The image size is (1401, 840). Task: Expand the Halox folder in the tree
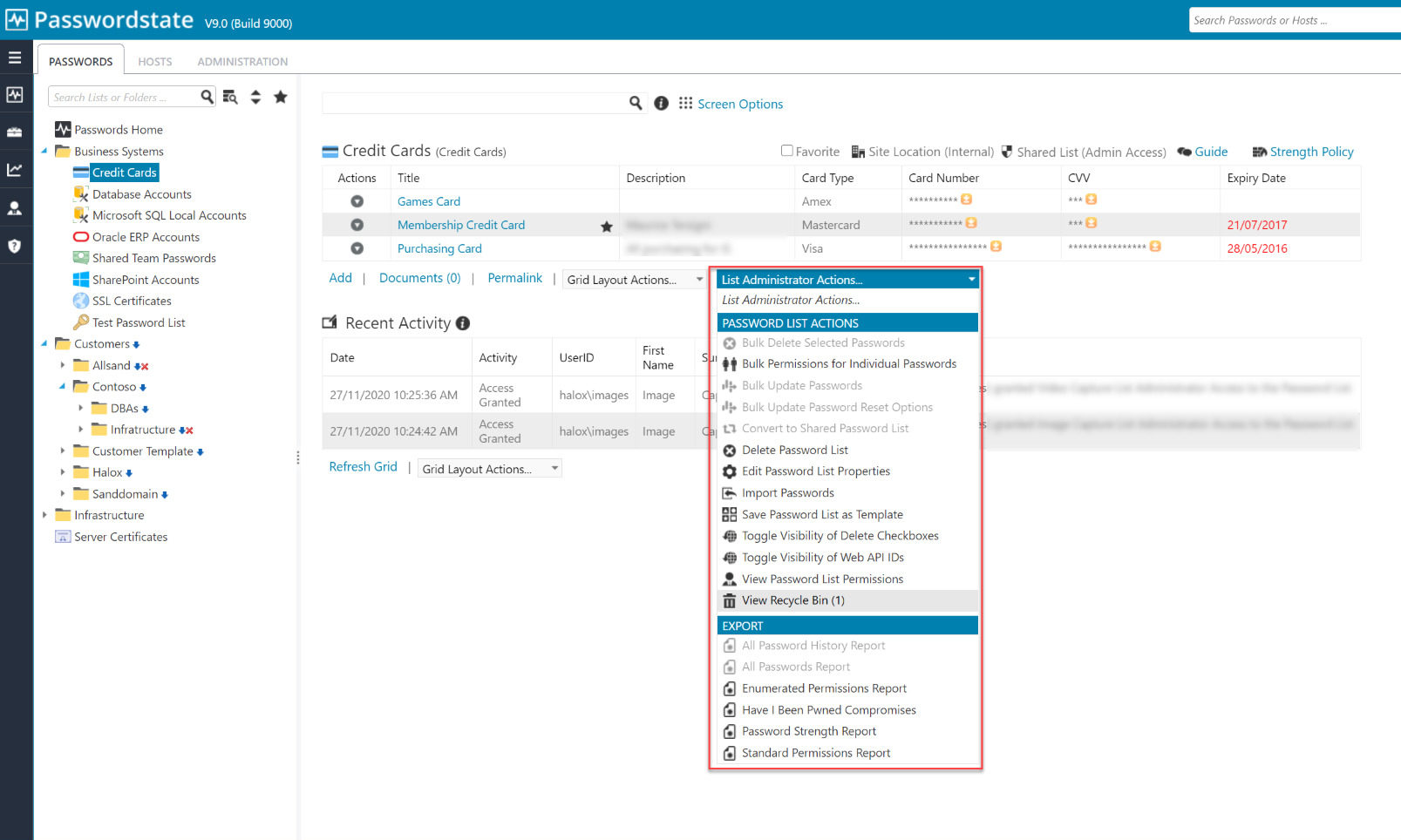pos(62,472)
